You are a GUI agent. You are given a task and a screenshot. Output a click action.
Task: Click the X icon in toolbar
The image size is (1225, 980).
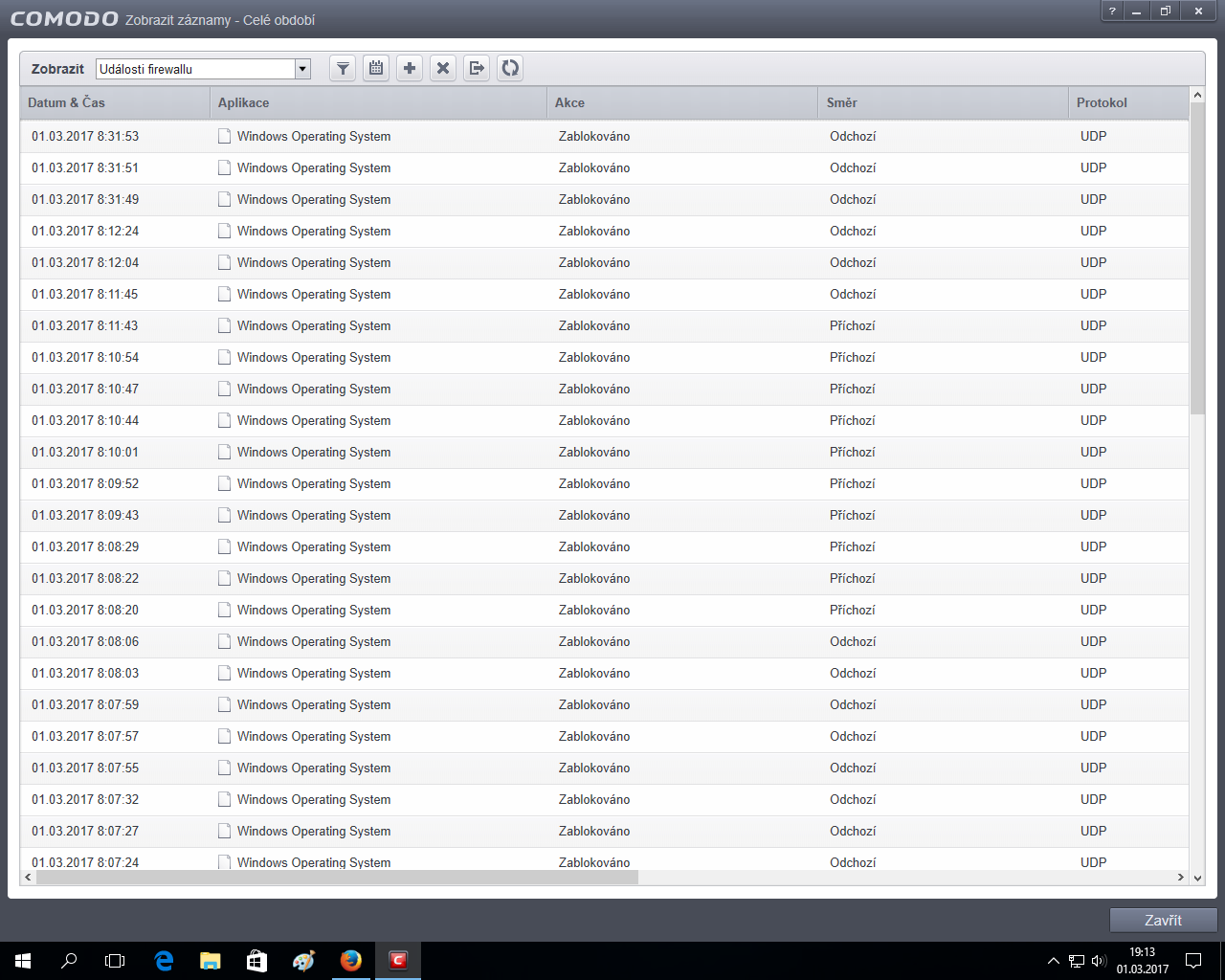point(443,68)
